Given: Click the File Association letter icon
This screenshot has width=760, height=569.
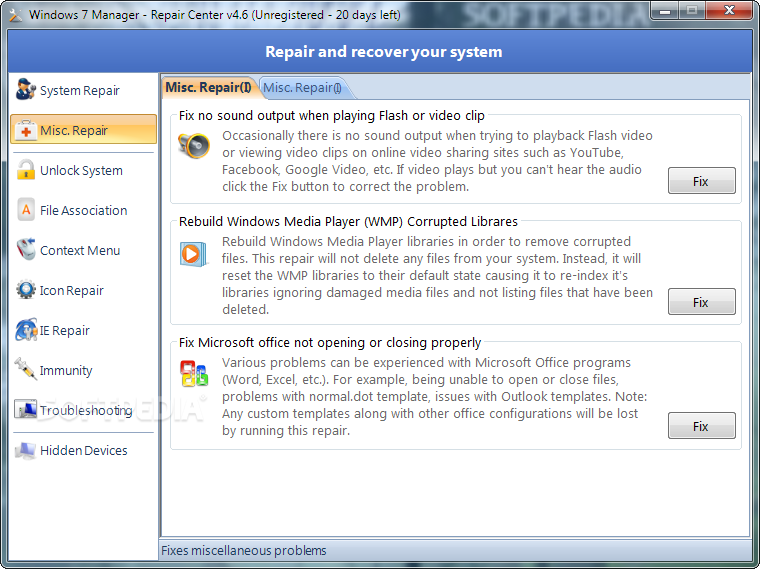Looking at the screenshot, I should click(x=26, y=210).
